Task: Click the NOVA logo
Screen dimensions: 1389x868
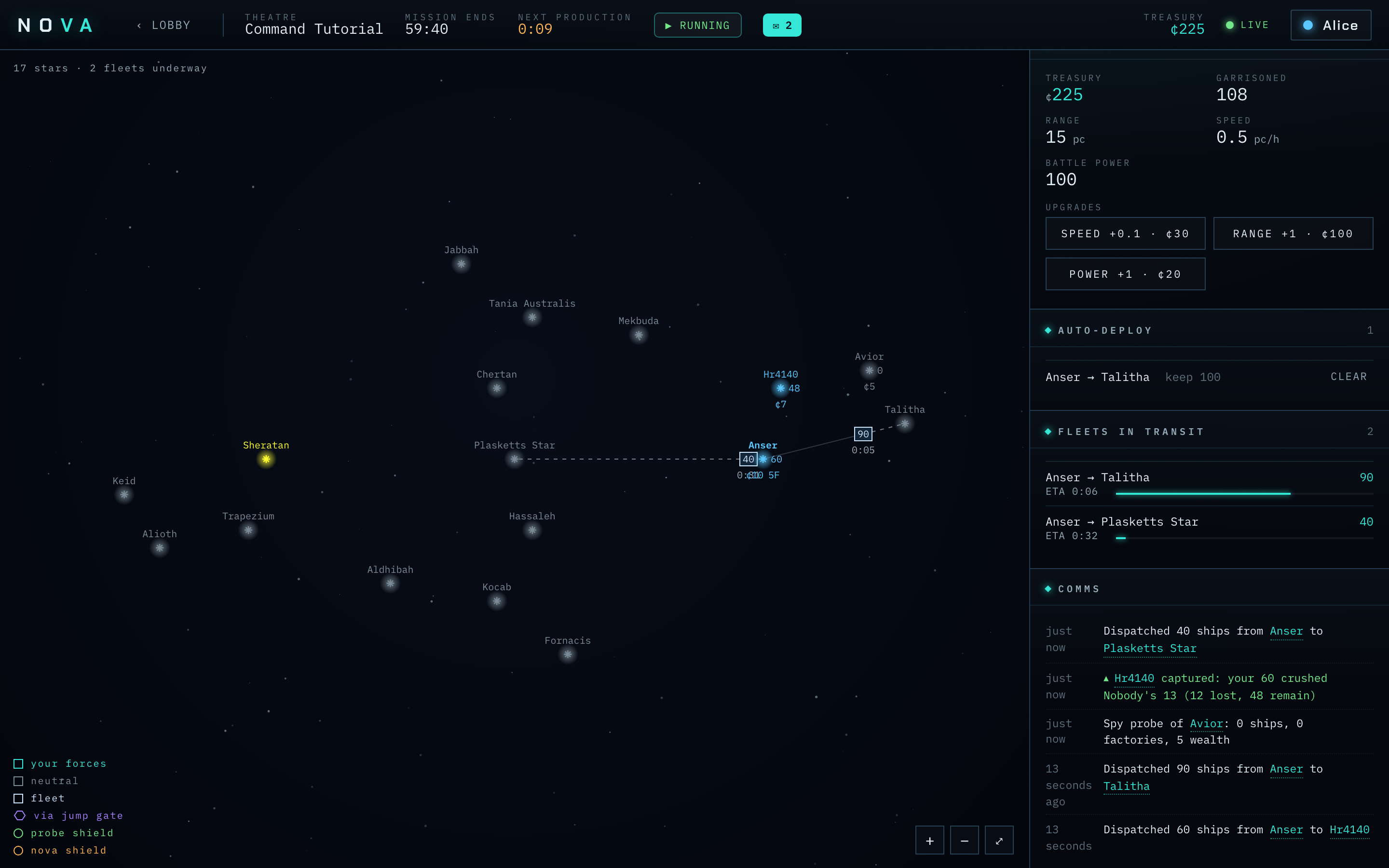Action: coord(55,25)
